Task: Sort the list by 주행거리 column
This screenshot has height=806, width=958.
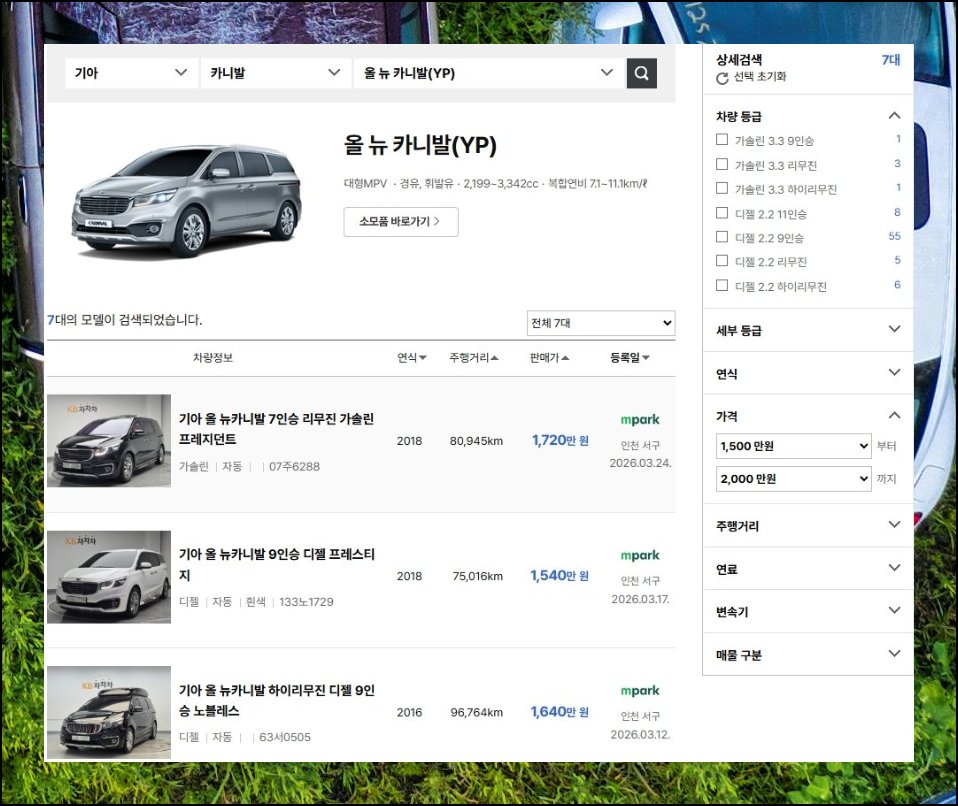Action: point(474,357)
